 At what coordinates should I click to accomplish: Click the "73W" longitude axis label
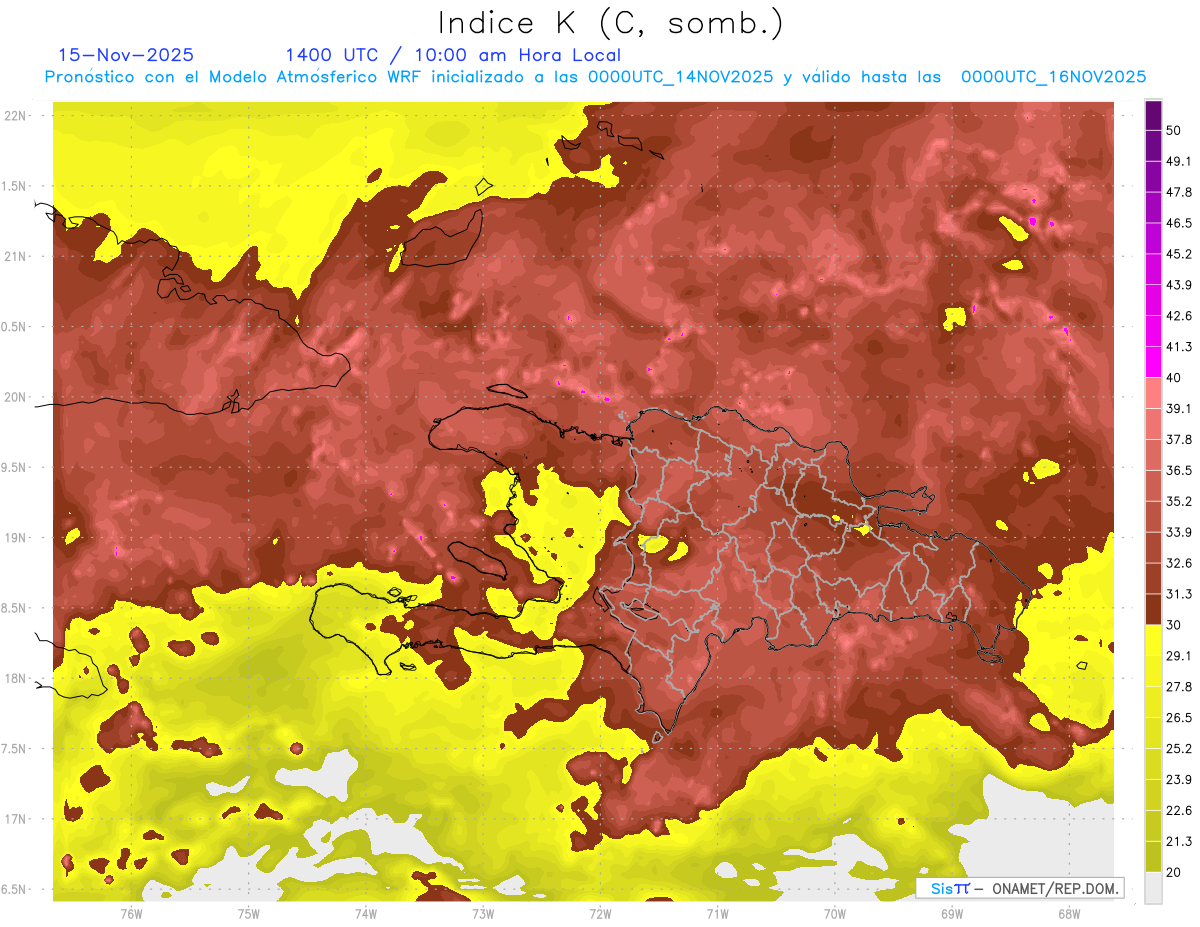click(483, 913)
